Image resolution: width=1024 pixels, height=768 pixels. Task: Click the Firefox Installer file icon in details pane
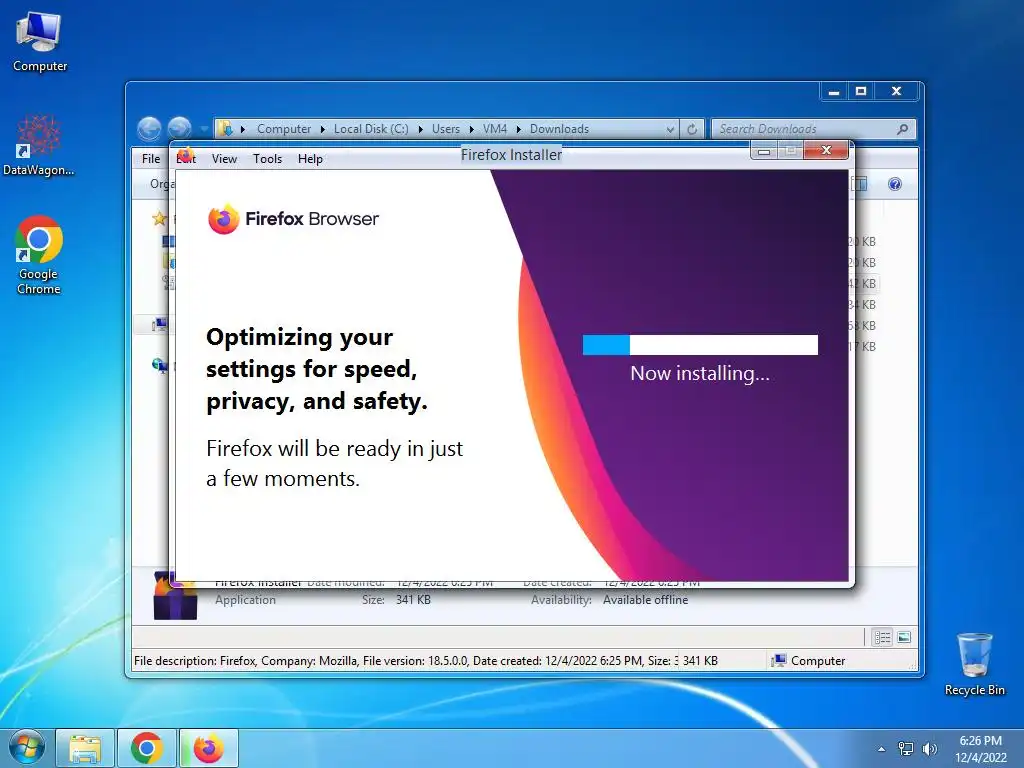pos(175,596)
